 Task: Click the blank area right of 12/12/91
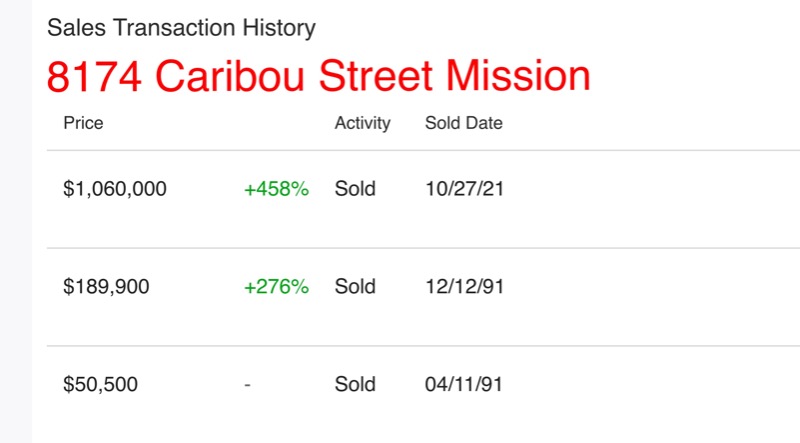[x=650, y=287]
